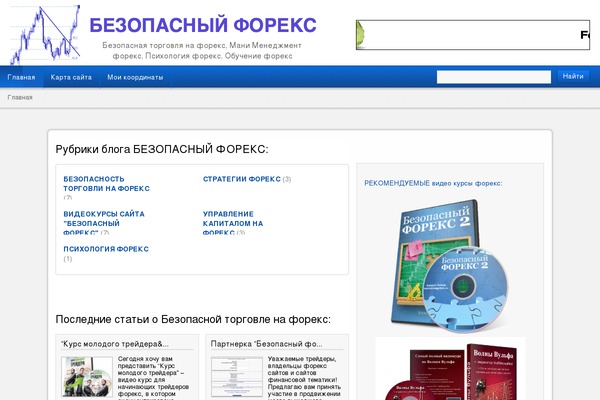Open category Безопасность торговли на форекс
The width and height of the screenshot is (600, 400).
[106, 184]
